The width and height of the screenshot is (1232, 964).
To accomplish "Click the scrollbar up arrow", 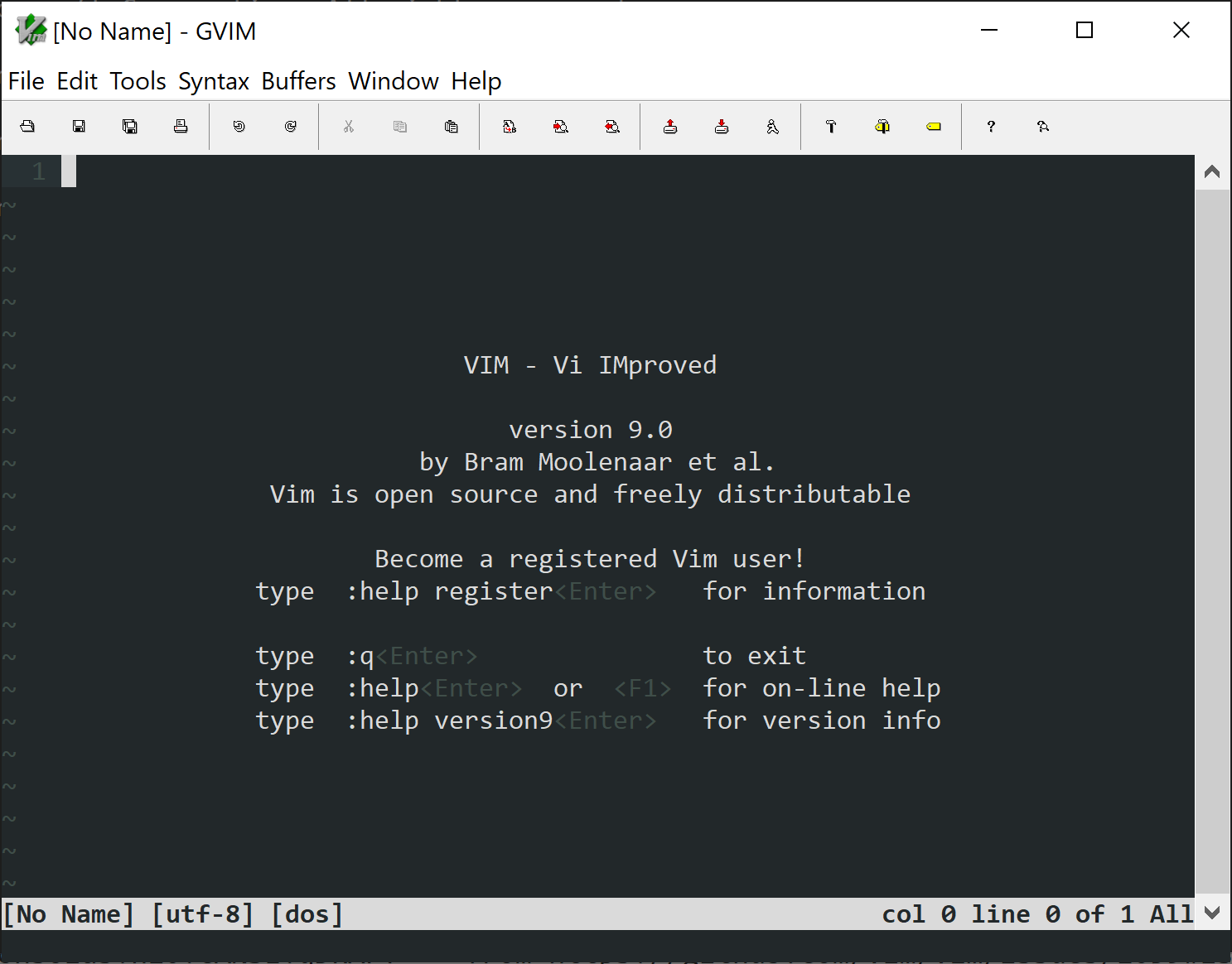I will pos(1212,172).
